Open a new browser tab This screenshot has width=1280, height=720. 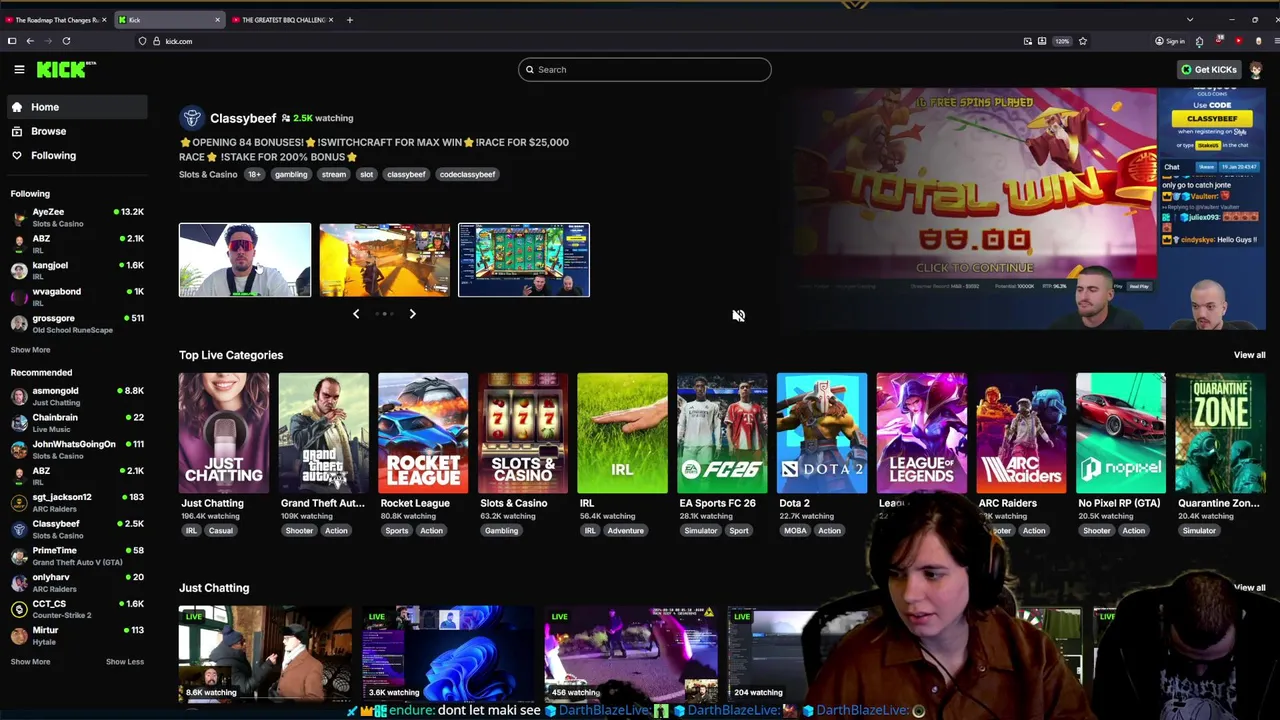click(x=350, y=20)
